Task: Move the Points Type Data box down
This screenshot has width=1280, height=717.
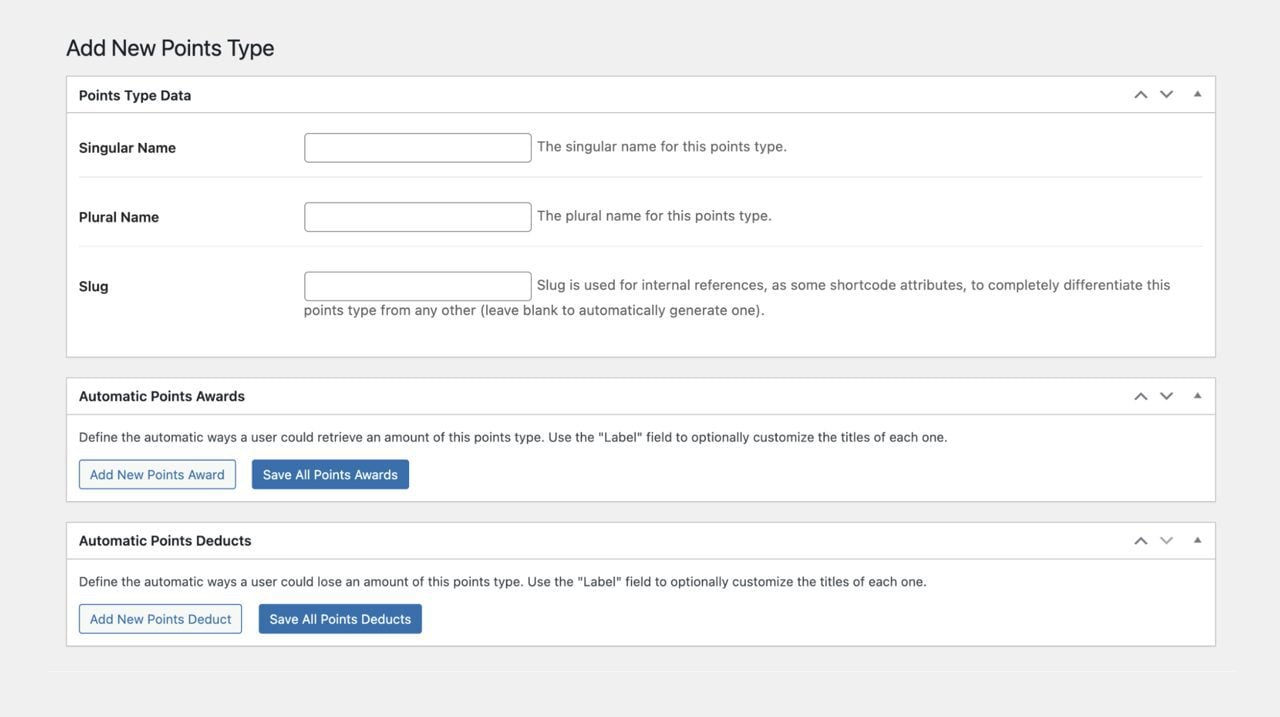Action: (1163, 92)
